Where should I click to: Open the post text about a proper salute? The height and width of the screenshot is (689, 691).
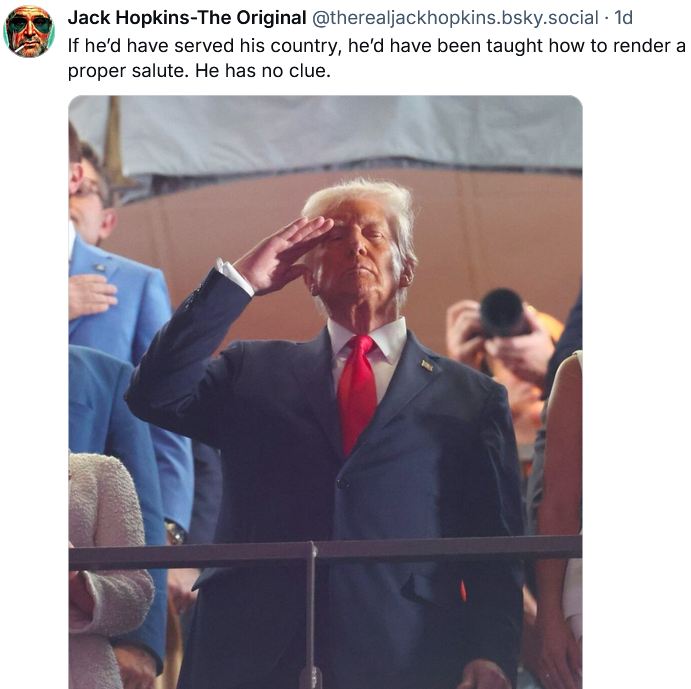tap(377, 58)
